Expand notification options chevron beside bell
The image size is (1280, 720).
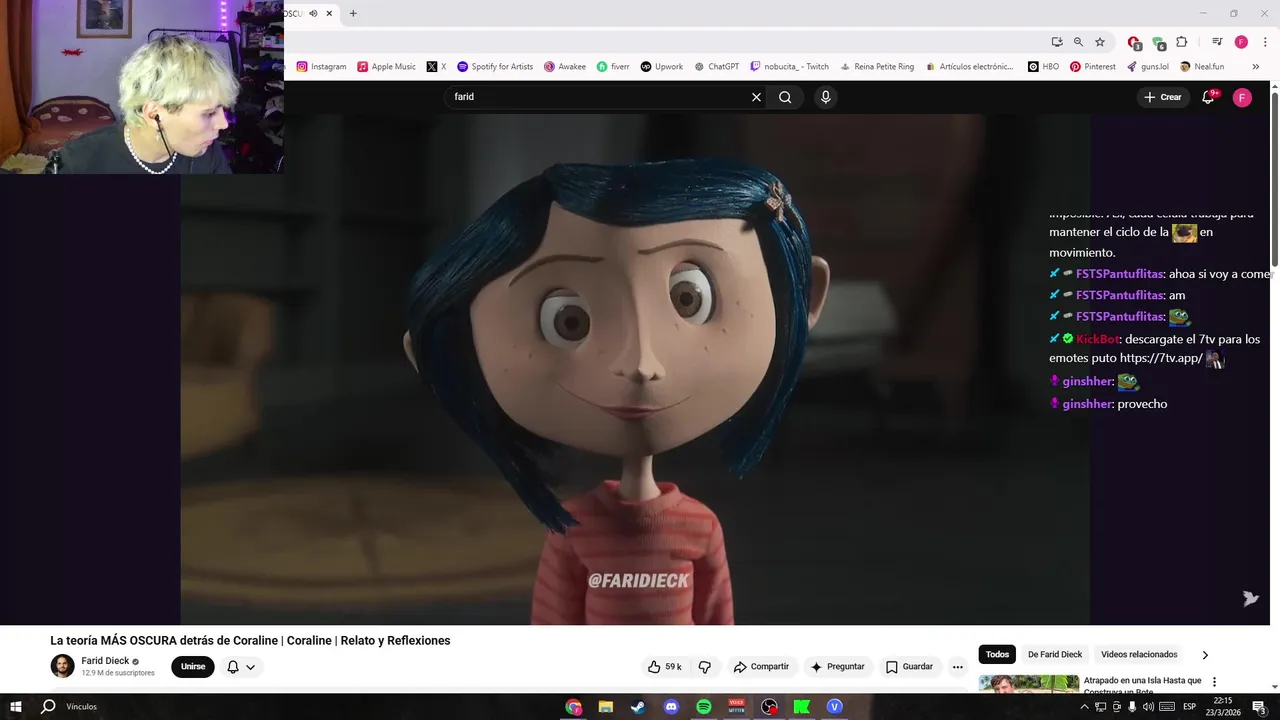tap(250, 667)
